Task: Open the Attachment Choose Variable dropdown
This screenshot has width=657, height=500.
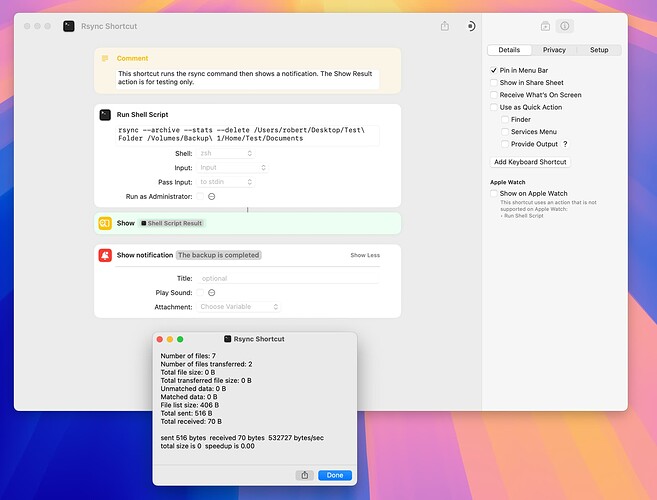Action: click(238, 307)
